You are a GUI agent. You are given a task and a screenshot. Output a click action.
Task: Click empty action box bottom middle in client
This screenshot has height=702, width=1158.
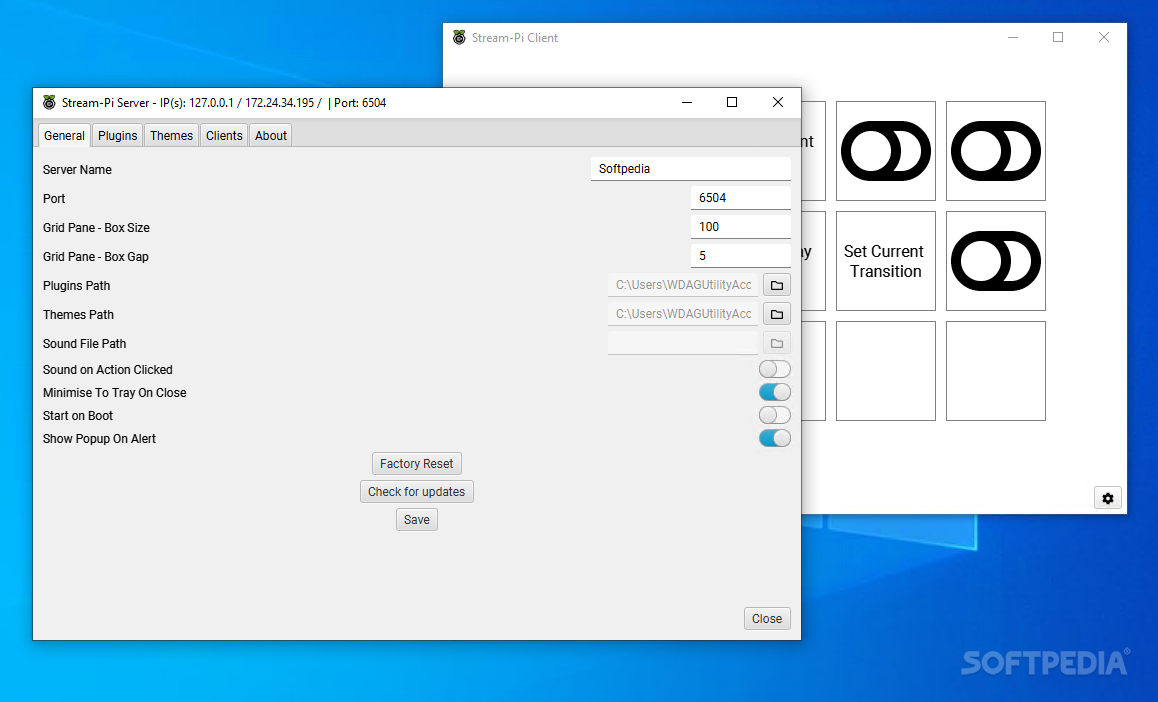(x=885, y=371)
